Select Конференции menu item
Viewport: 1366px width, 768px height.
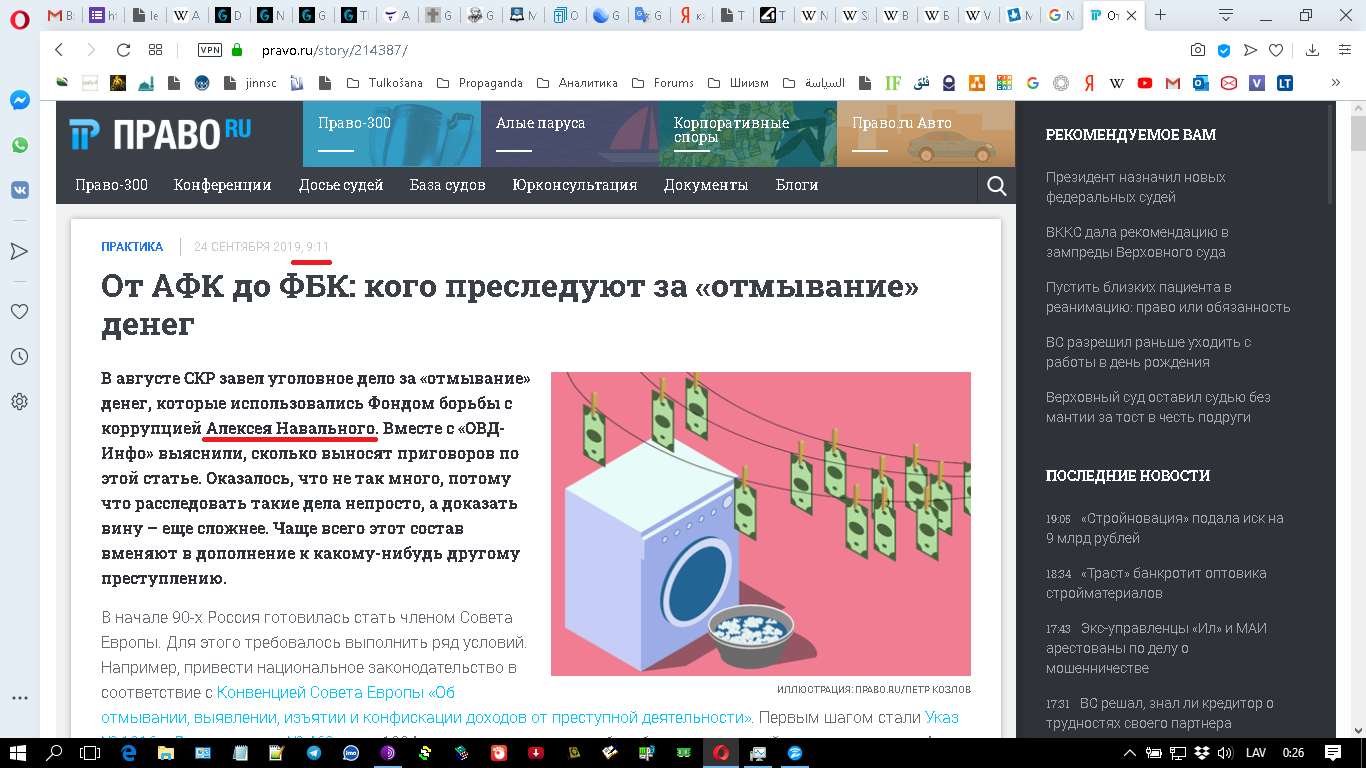click(222, 185)
